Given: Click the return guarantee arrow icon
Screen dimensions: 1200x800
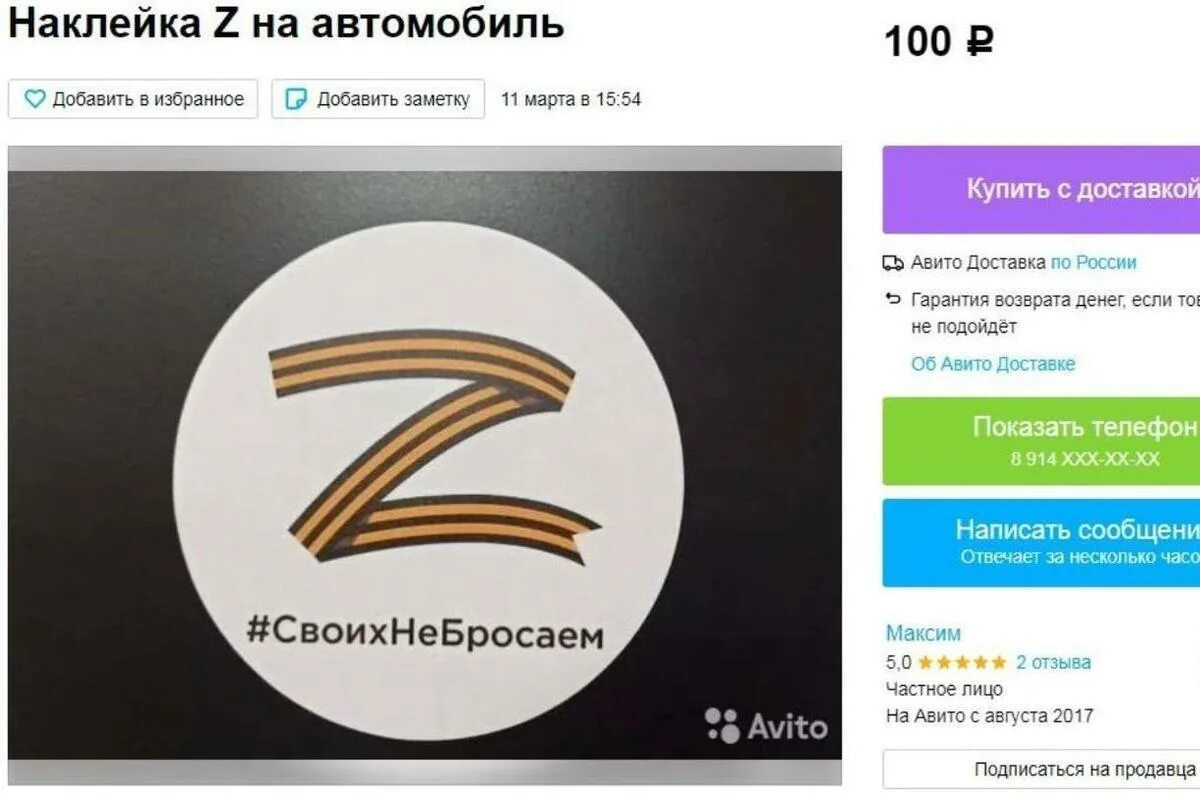Looking at the screenshot, I should [x=893, y=299].
